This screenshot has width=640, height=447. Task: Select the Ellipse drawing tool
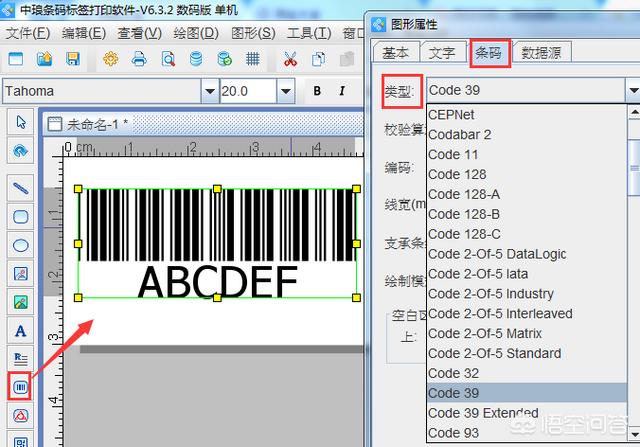(x=20, y=245)
